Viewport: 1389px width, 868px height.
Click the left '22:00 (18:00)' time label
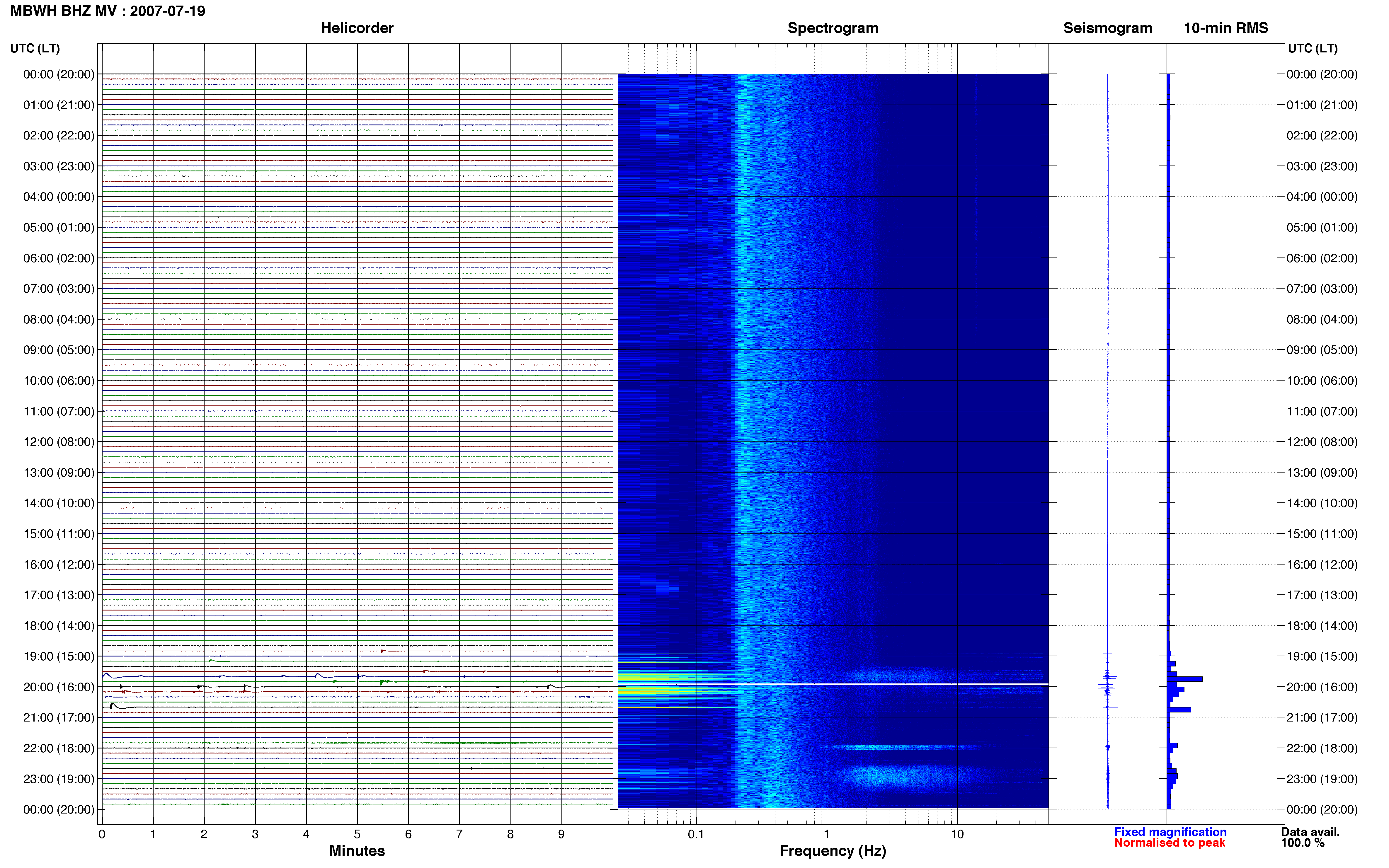click(59, 748)
